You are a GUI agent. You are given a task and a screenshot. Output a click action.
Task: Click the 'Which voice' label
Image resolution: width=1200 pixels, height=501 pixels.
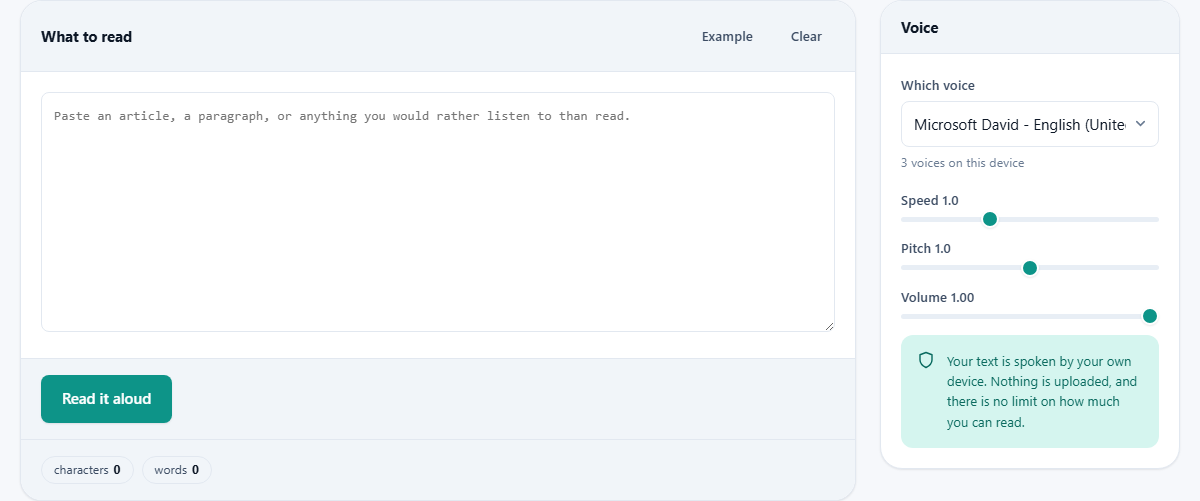938,86
